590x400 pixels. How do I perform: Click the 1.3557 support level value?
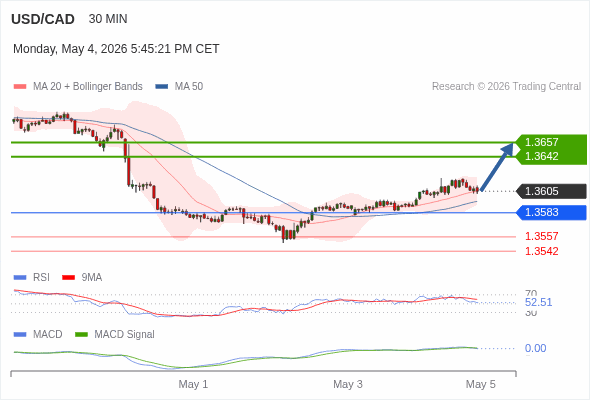[x=541, y=236]
